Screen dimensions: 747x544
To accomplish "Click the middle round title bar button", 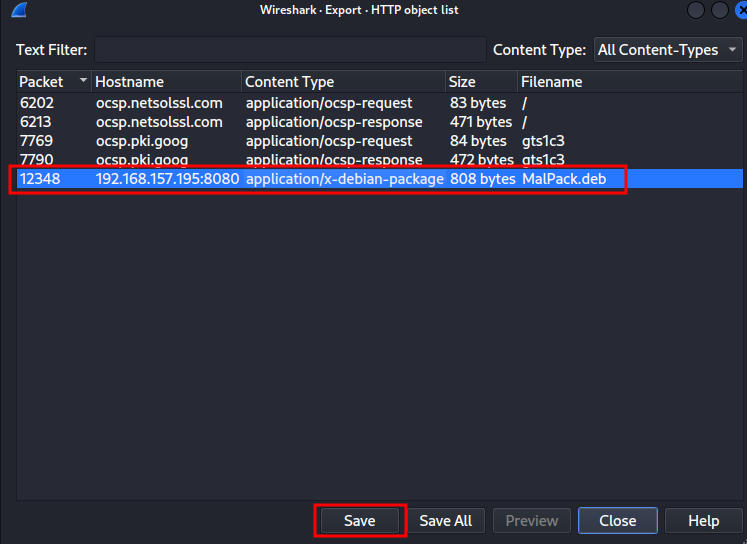I will (720, 10).
